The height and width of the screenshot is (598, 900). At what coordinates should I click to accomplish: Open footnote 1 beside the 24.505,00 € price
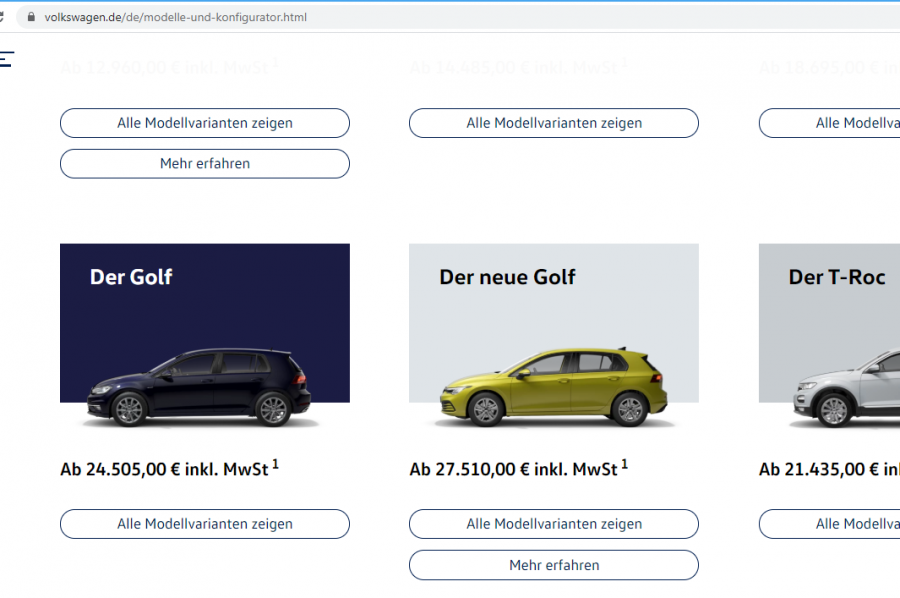point(276,464)
